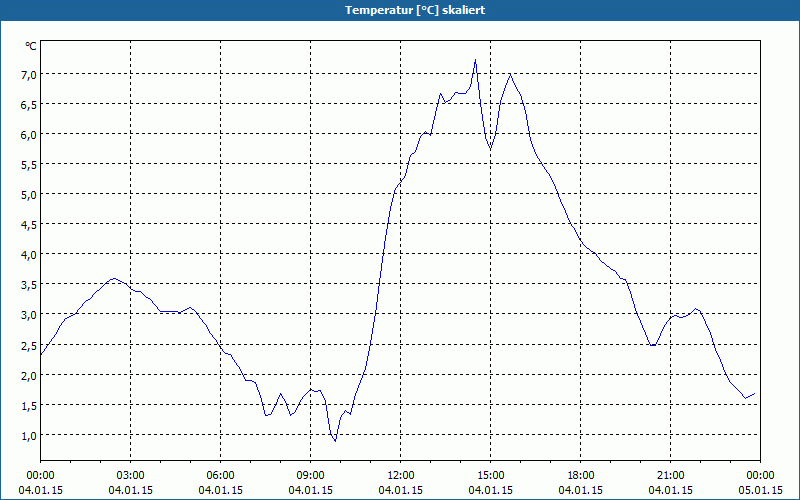
Task: Select the 1,0 y-axis label
Action: pos(30,436)
